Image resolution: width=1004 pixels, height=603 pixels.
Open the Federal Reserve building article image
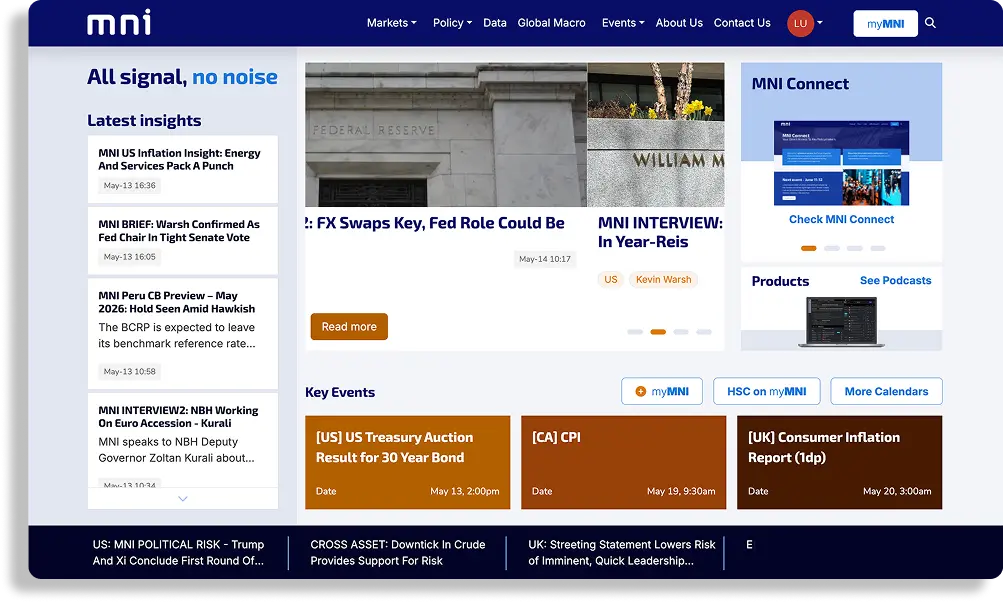446,134
